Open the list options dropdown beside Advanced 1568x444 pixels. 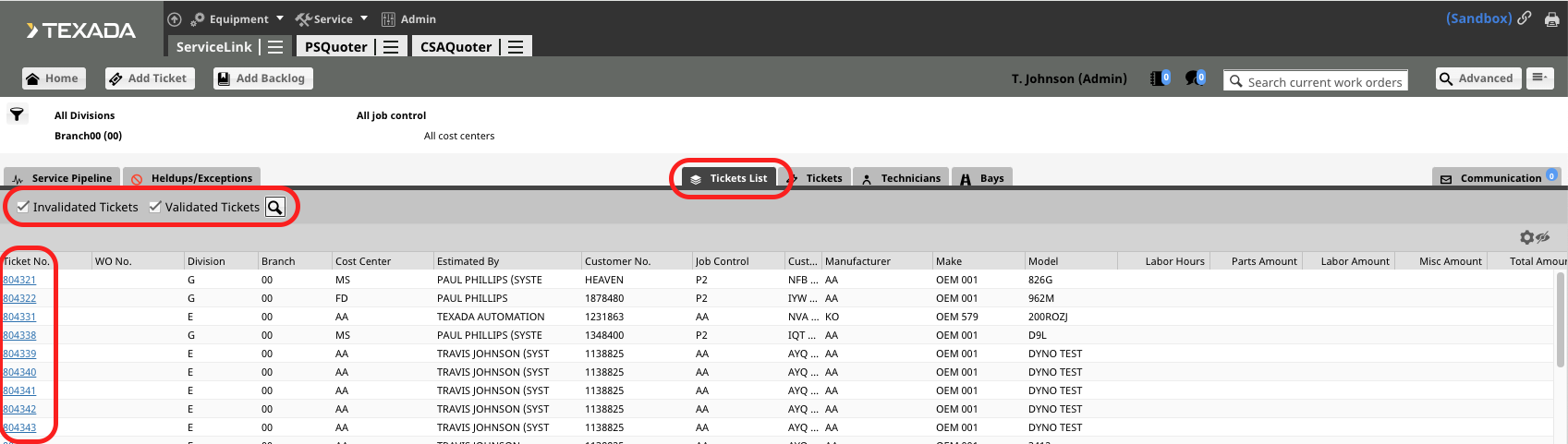1540,78
